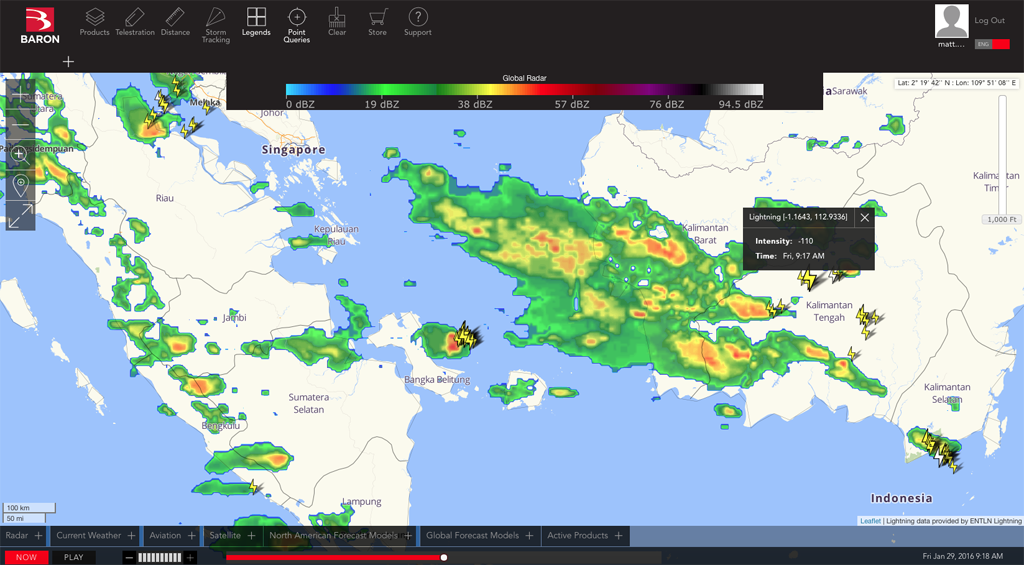Click the Sumatera Selatan map label
Screen dimensions: 1024x565
point(308,403)
